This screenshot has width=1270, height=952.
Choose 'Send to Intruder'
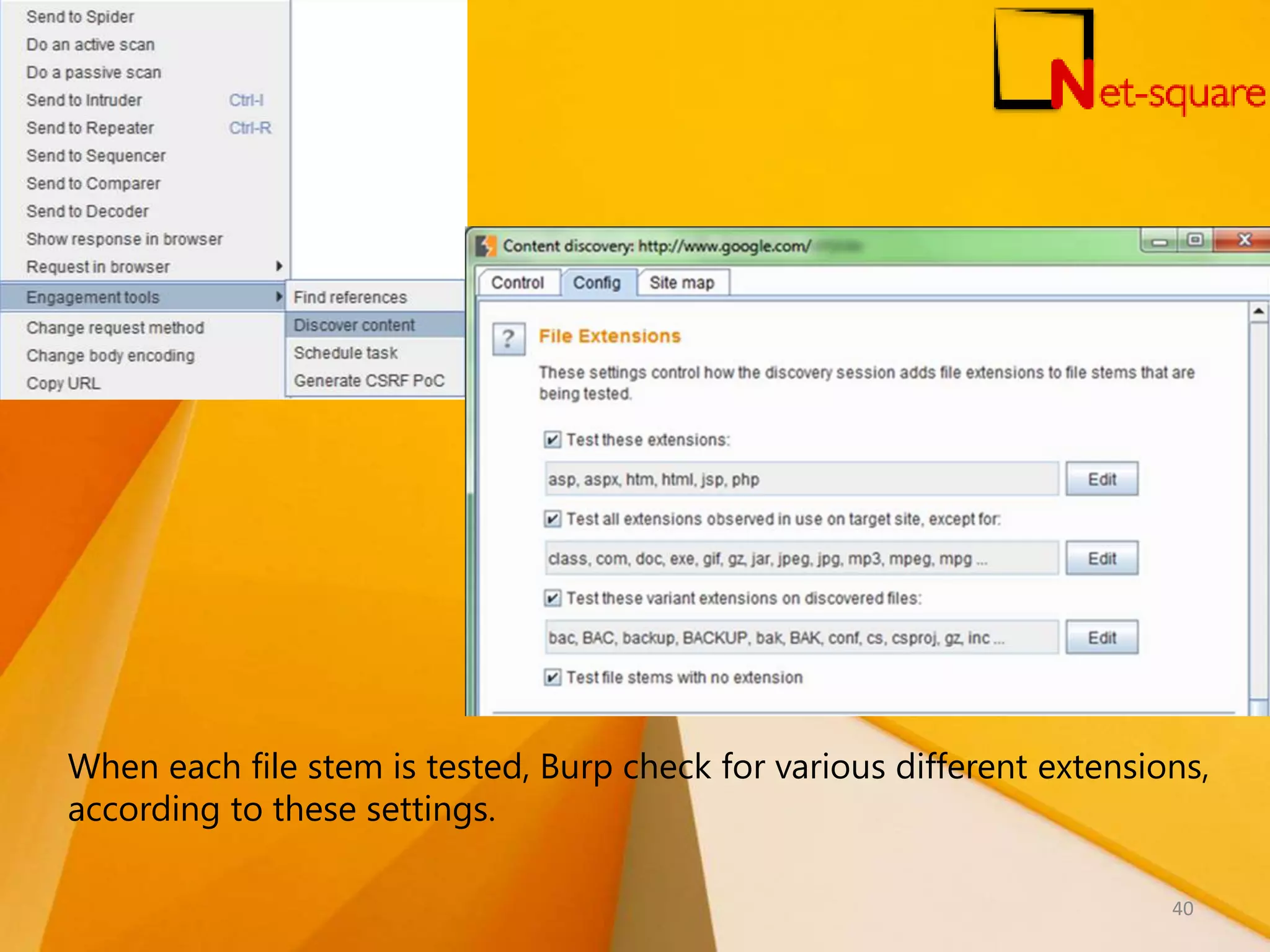click(x=144, y=100)
